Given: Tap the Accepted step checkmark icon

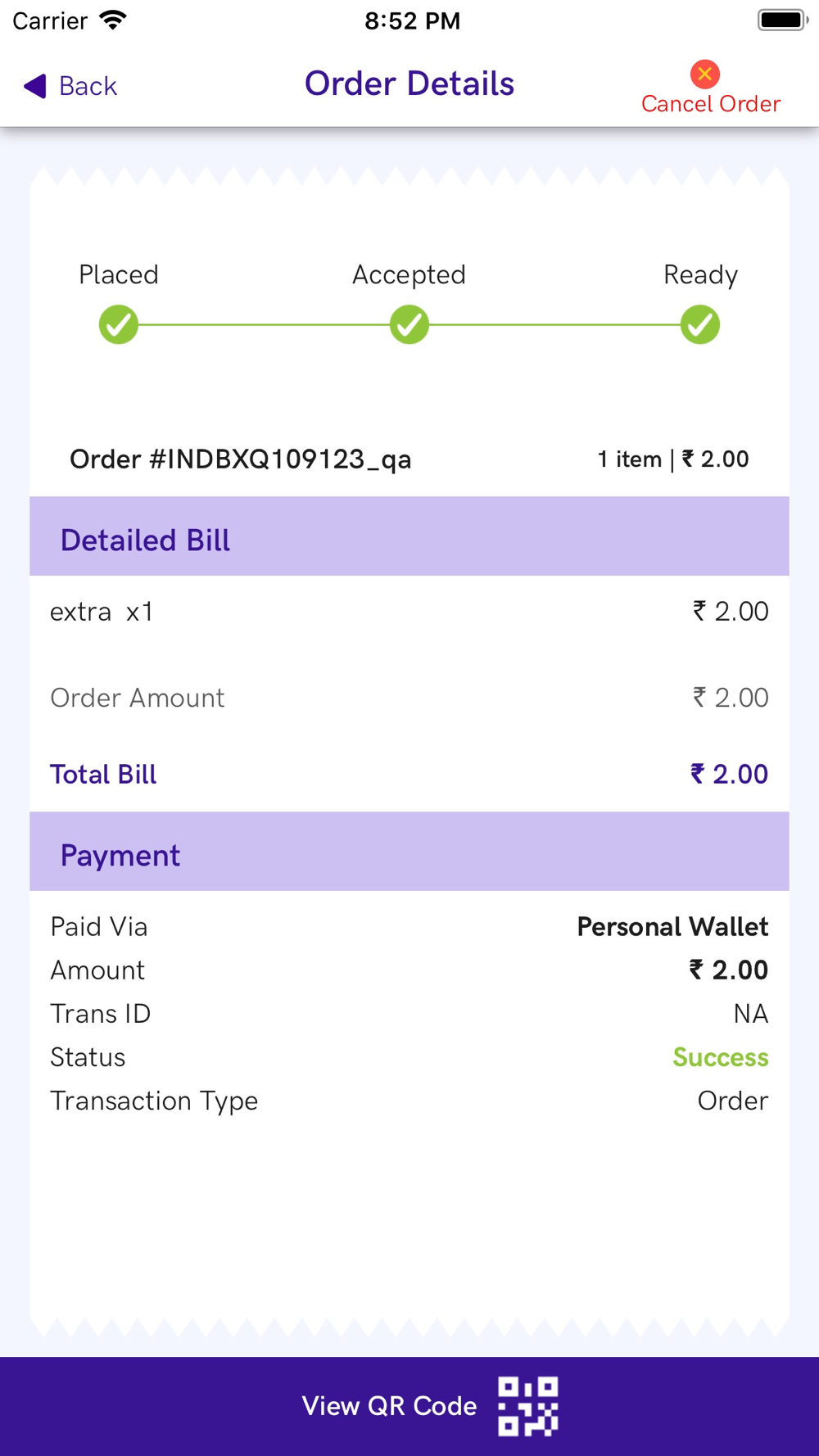Looking at the screenshot, I should (x=409, y=325).
